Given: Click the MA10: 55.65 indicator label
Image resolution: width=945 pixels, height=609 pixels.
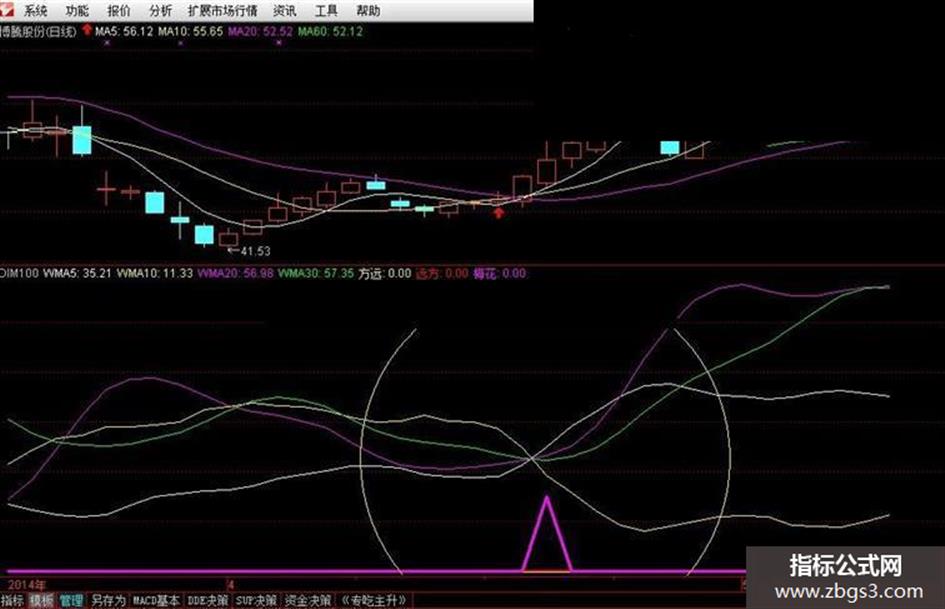Looking at the screenshot, I should point(190,31).
